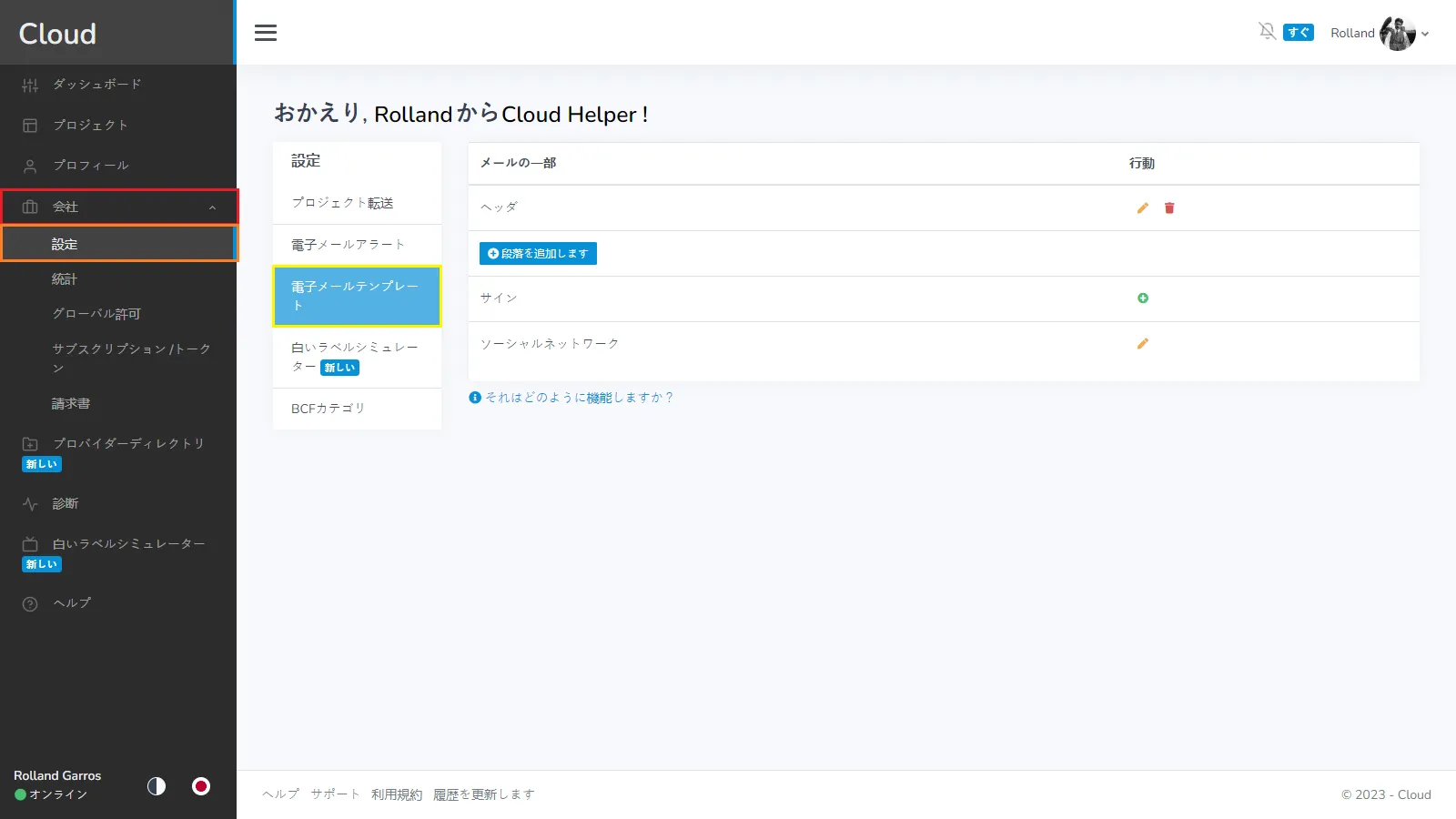This screenshot has width=1456, height=819.
Task: Select 電子メールアラート settings tab
Action: [x=348, y=245]
